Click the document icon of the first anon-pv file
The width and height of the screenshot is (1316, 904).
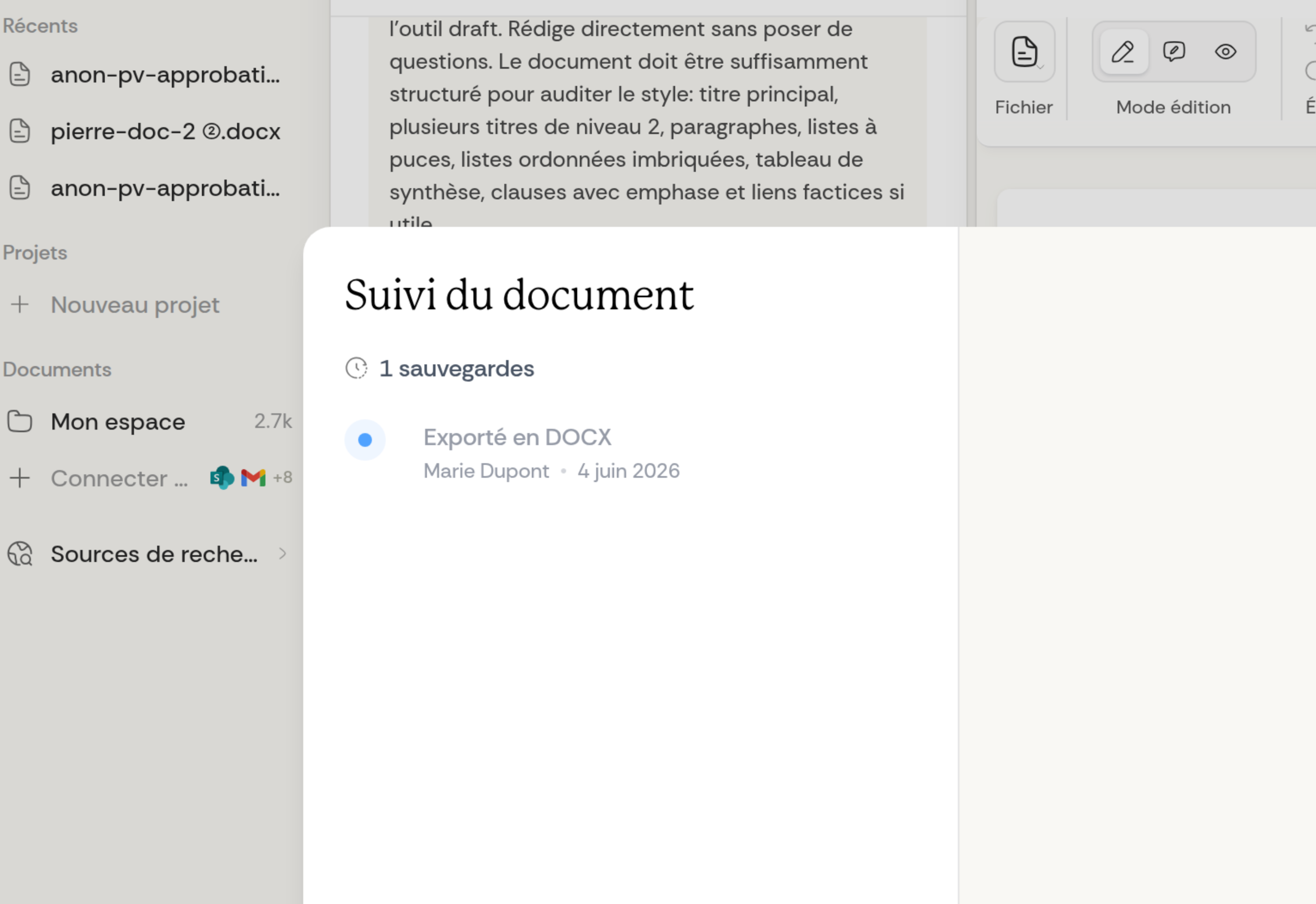click(20, 74)
